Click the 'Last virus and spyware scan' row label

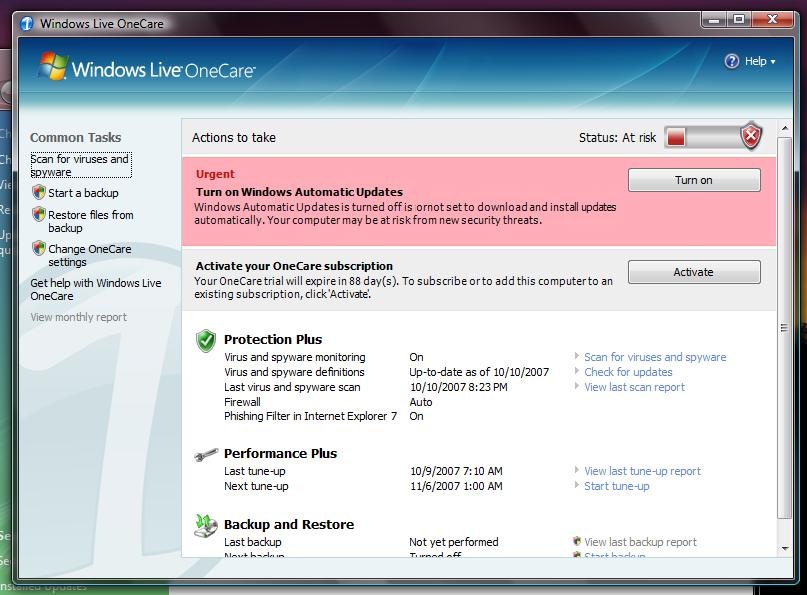(x=292, y=387)
